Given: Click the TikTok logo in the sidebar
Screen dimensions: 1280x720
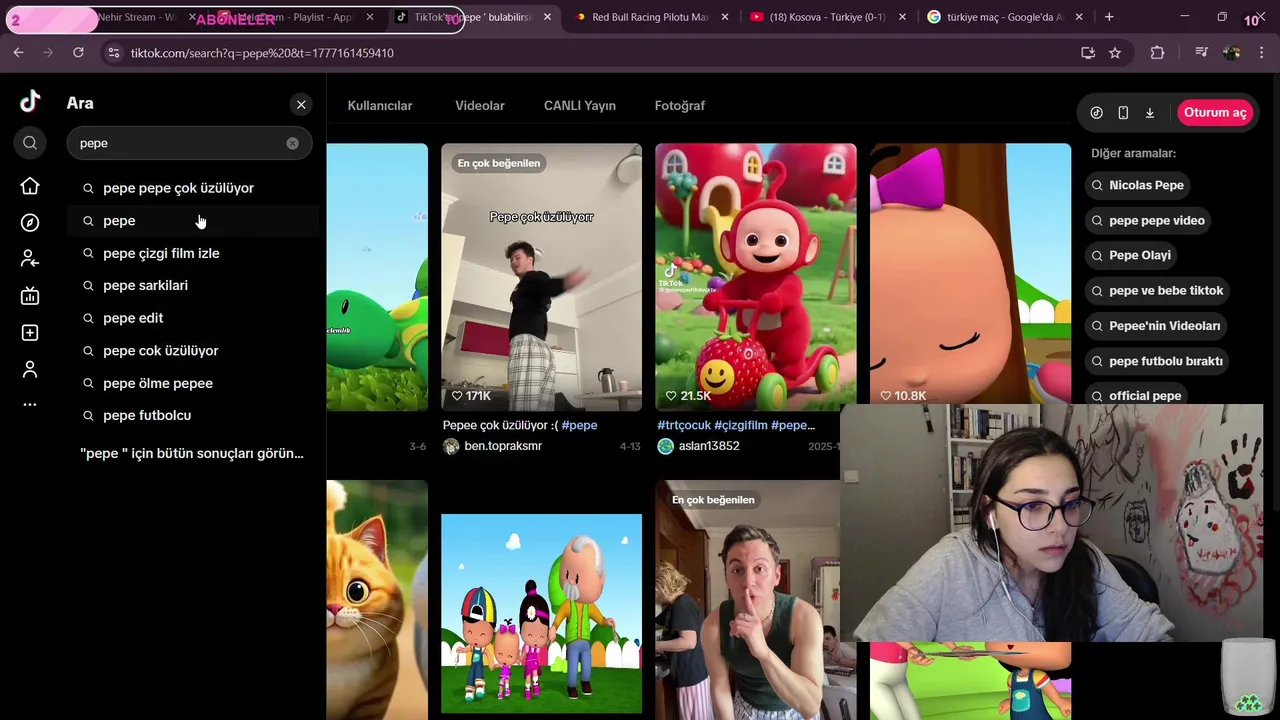Looking at the screenshot, I should [30, 101].
